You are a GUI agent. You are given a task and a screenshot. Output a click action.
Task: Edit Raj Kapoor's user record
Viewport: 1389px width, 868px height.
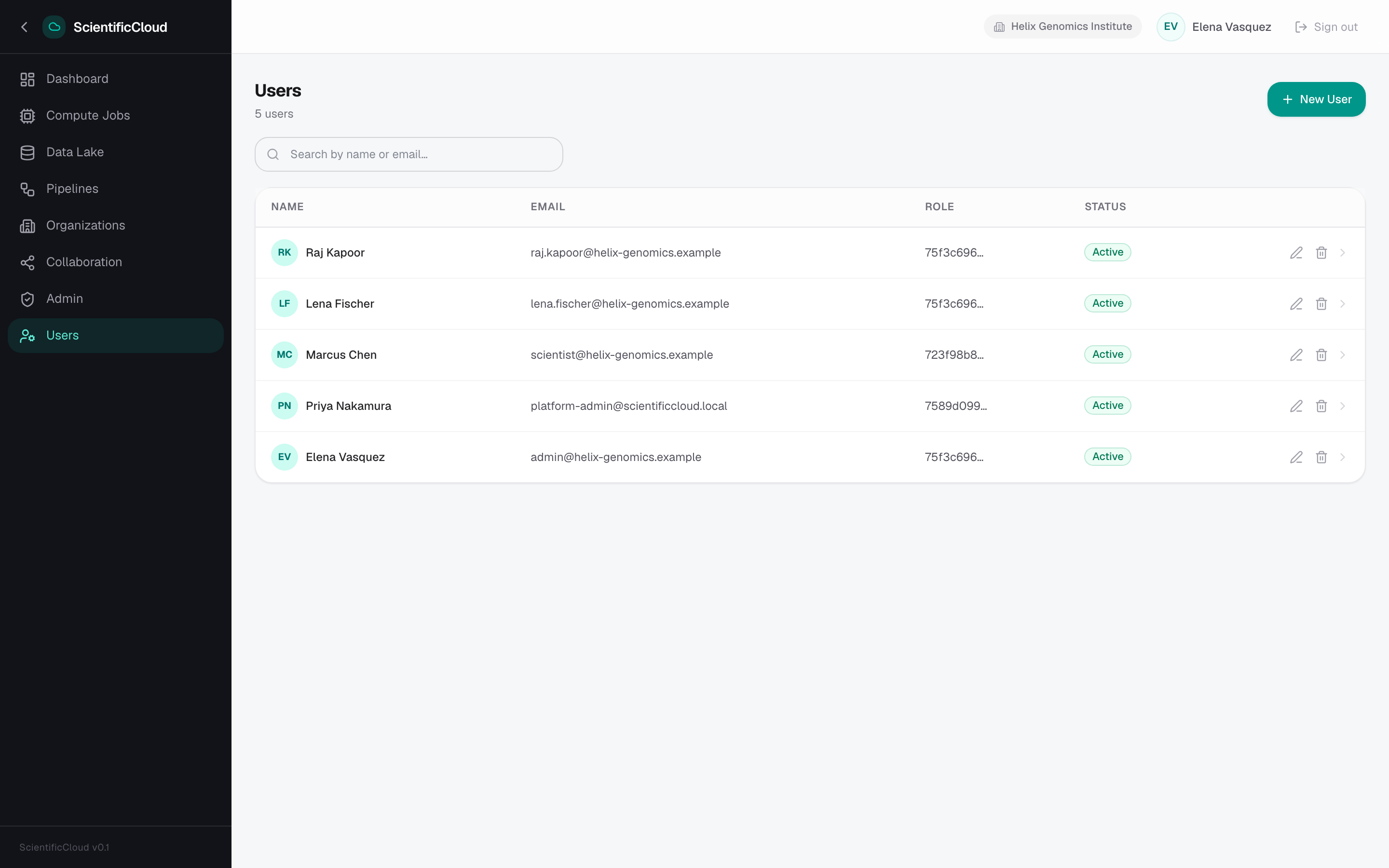pyautogui.click(x=1296, y=253)
